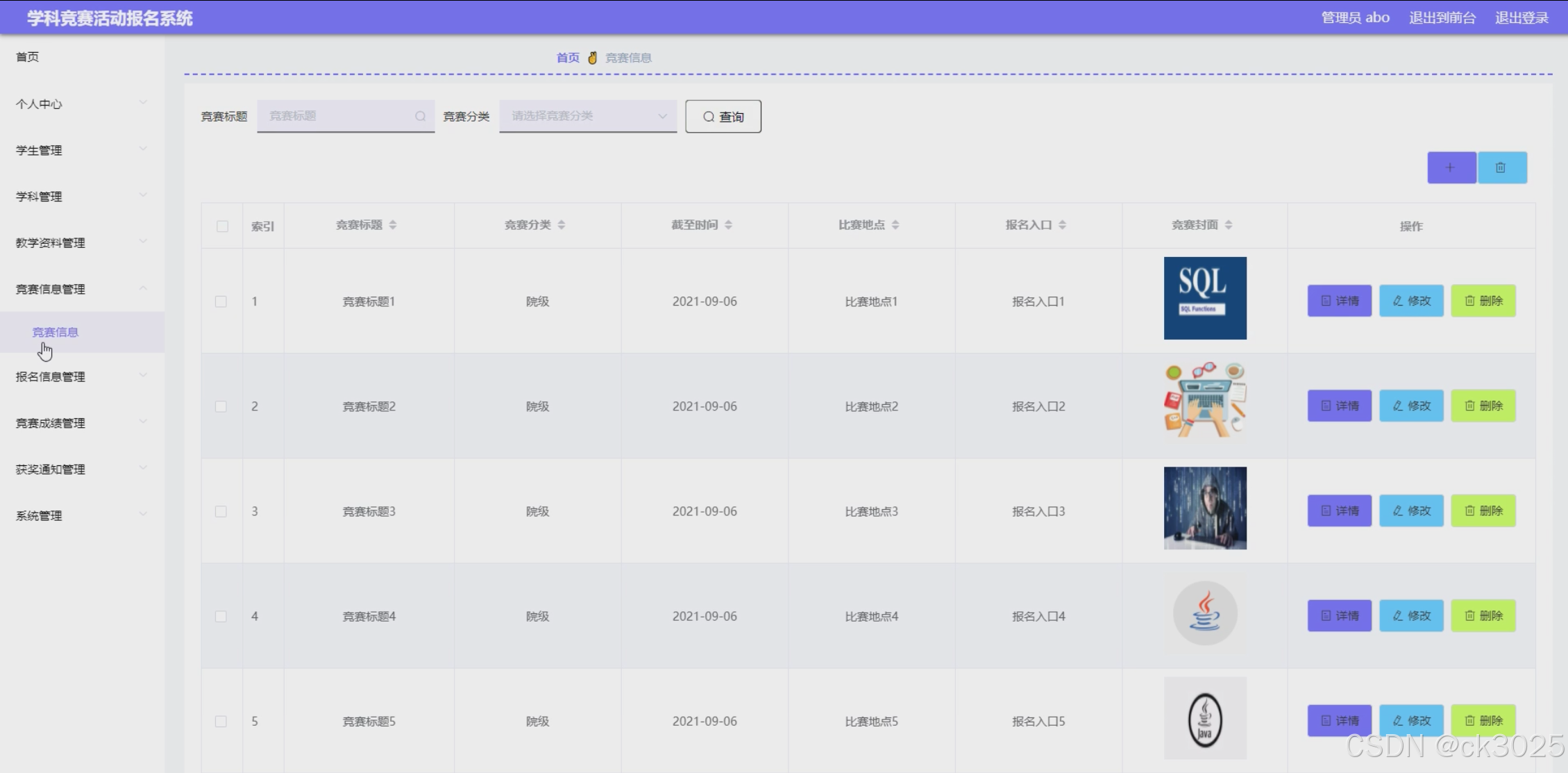The image size is (1568, 773).
Task: Click the blue trash batch-delete button
Action: 1501,167
